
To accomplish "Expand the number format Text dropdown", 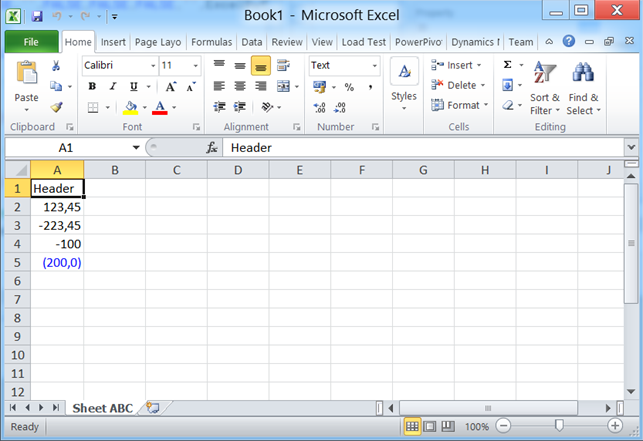I will pyautogui.click(x=375, y=65).
